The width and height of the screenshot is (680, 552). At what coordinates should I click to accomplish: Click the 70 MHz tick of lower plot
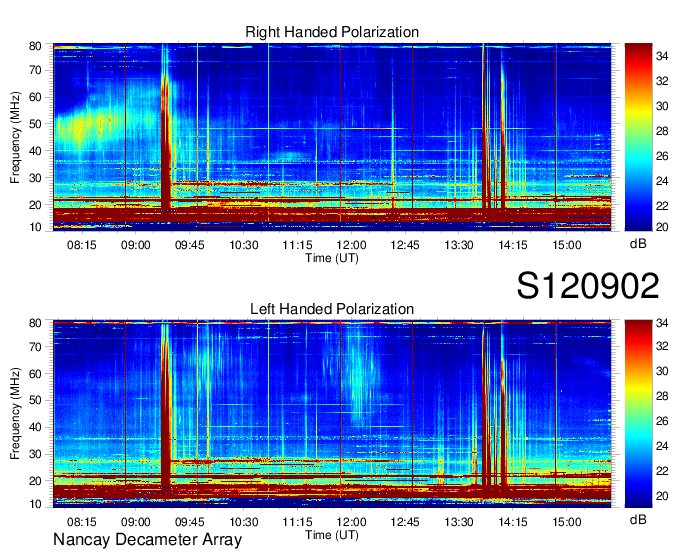coord(35,347)
